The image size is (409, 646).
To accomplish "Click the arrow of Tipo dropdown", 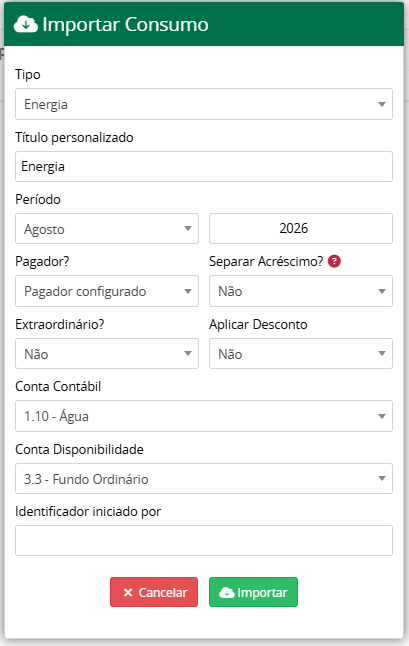I will [x=382, y=104].
